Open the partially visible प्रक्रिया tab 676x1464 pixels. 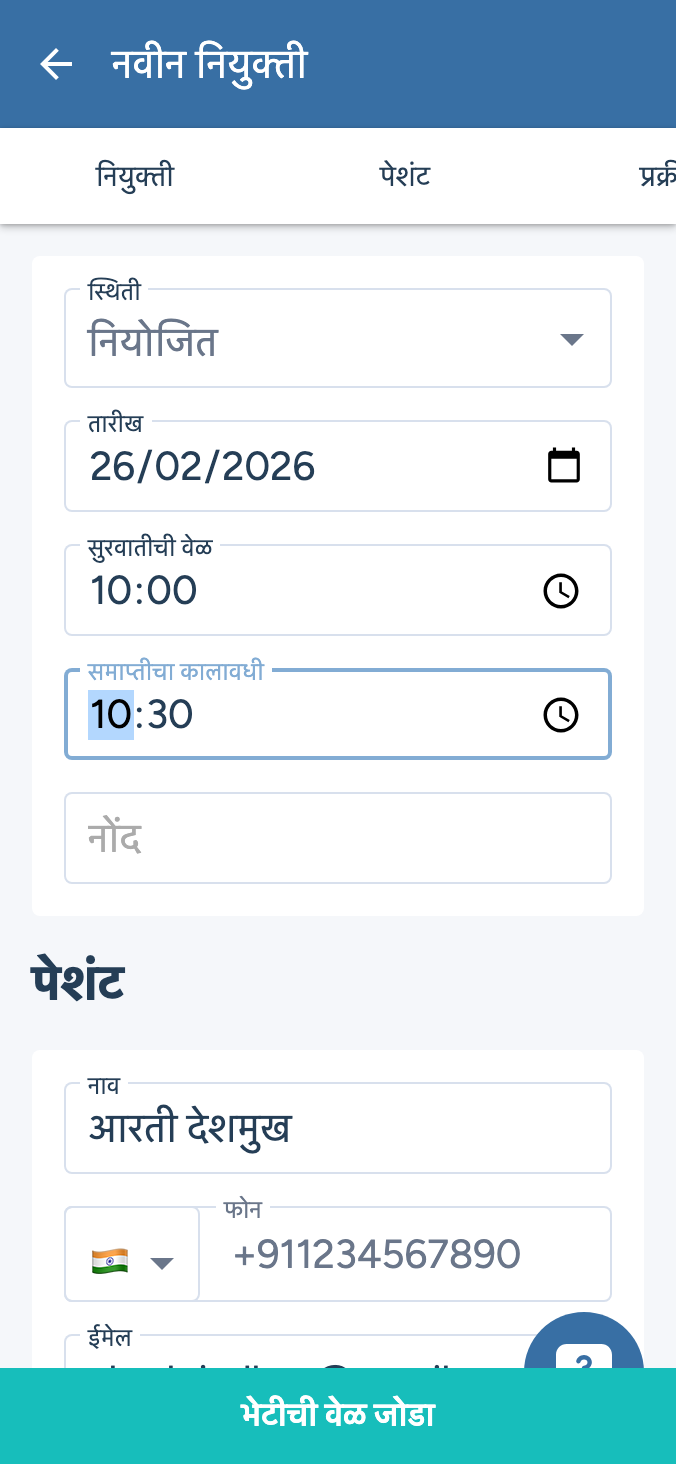[x=656, y=177]
